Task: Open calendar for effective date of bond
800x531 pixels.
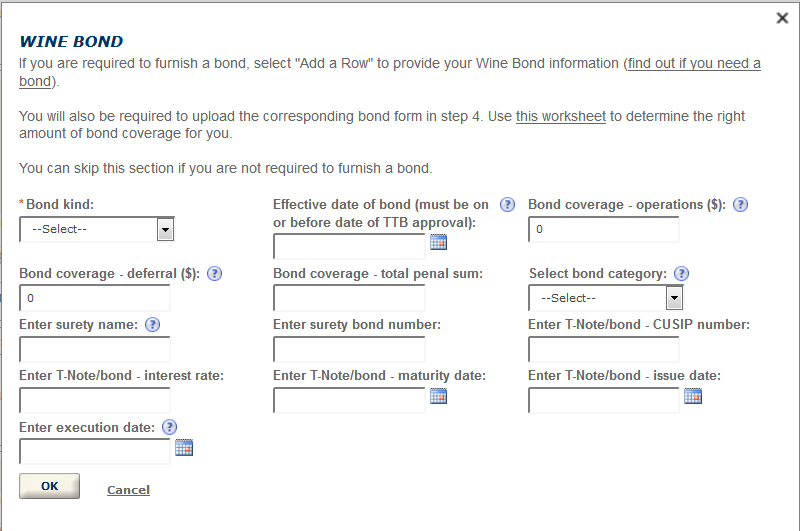Action: pyautogui.click(x=438, y=242)
